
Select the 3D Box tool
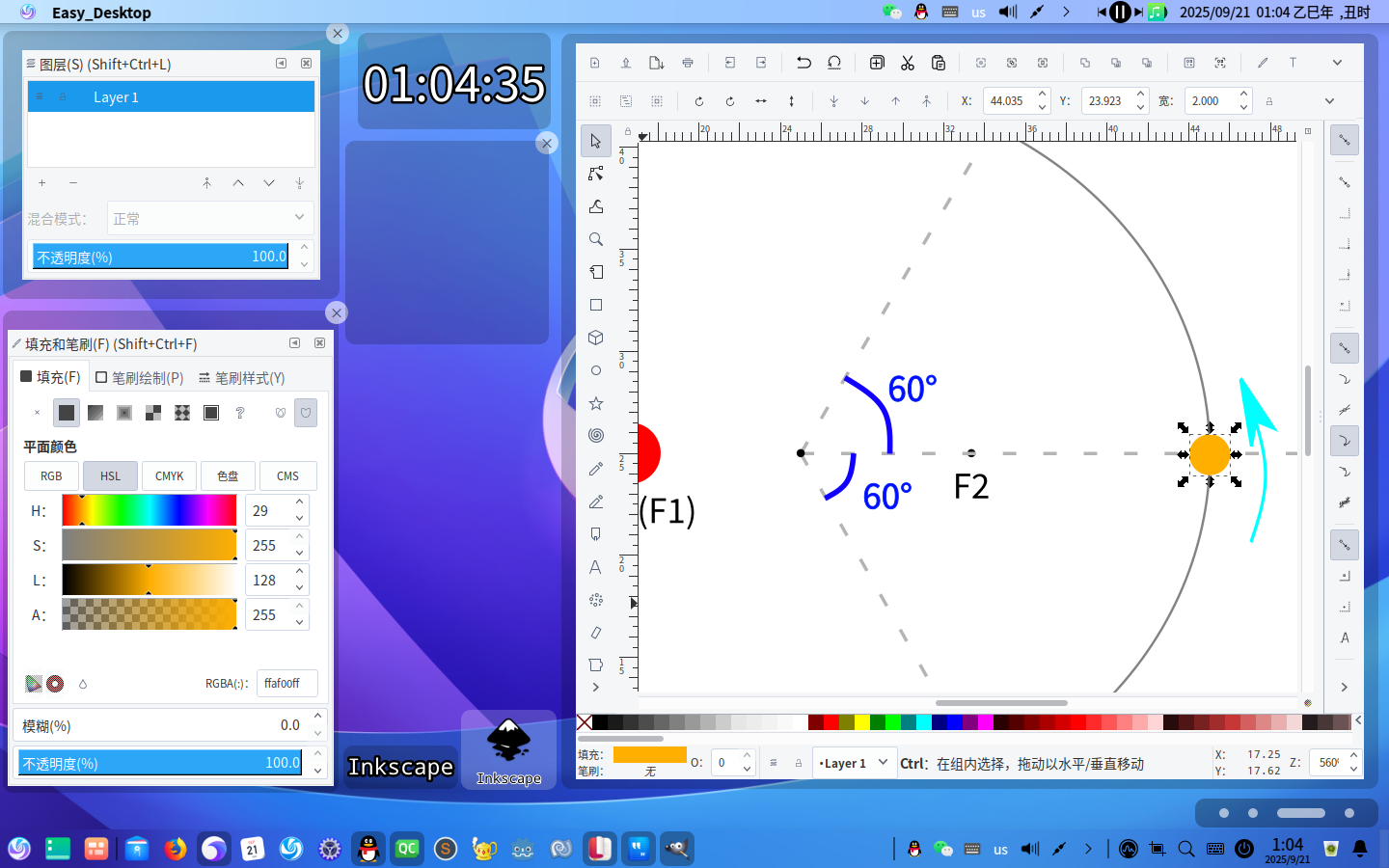click(x=596, y=338)
